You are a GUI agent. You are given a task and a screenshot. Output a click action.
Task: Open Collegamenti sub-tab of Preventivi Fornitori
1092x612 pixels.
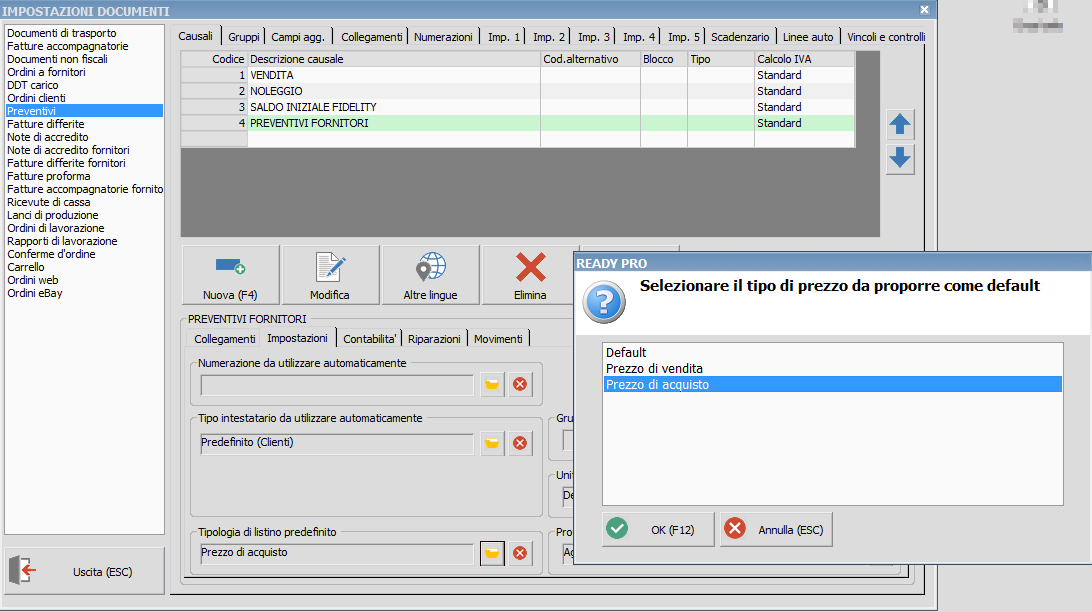[x=224, y=339]
